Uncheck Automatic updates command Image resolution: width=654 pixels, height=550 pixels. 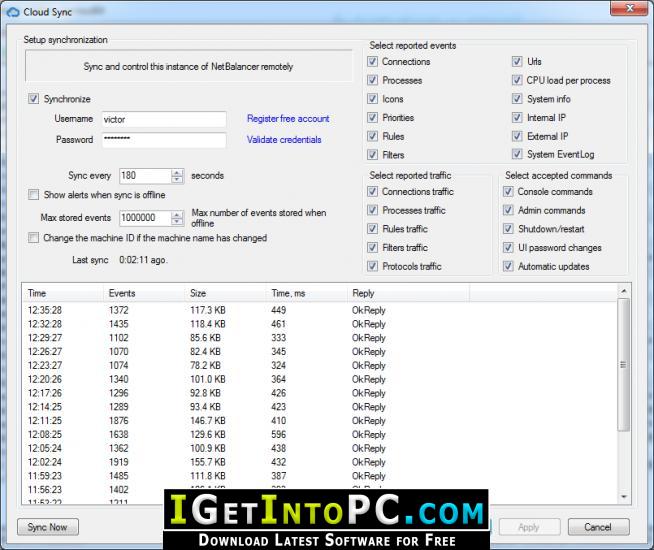tap(508, 266)
